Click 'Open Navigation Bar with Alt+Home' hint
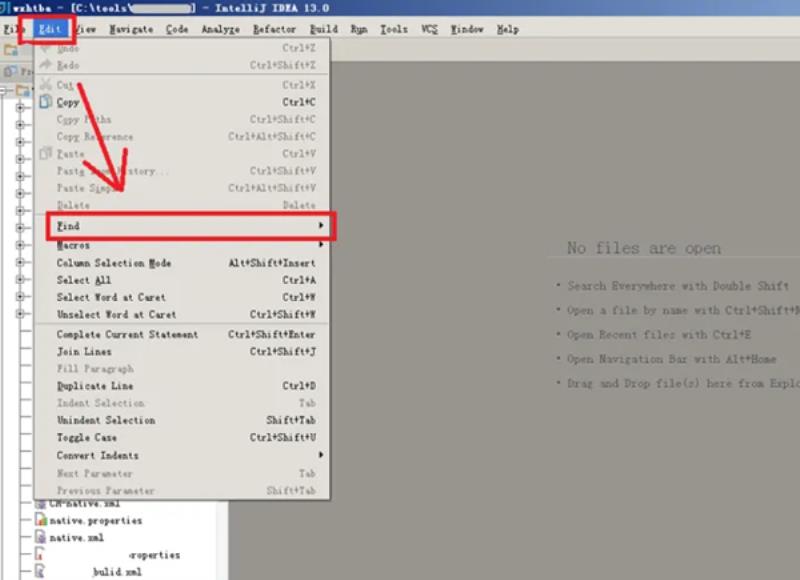This screenshot has height=580, width=800. coord(671,359)
